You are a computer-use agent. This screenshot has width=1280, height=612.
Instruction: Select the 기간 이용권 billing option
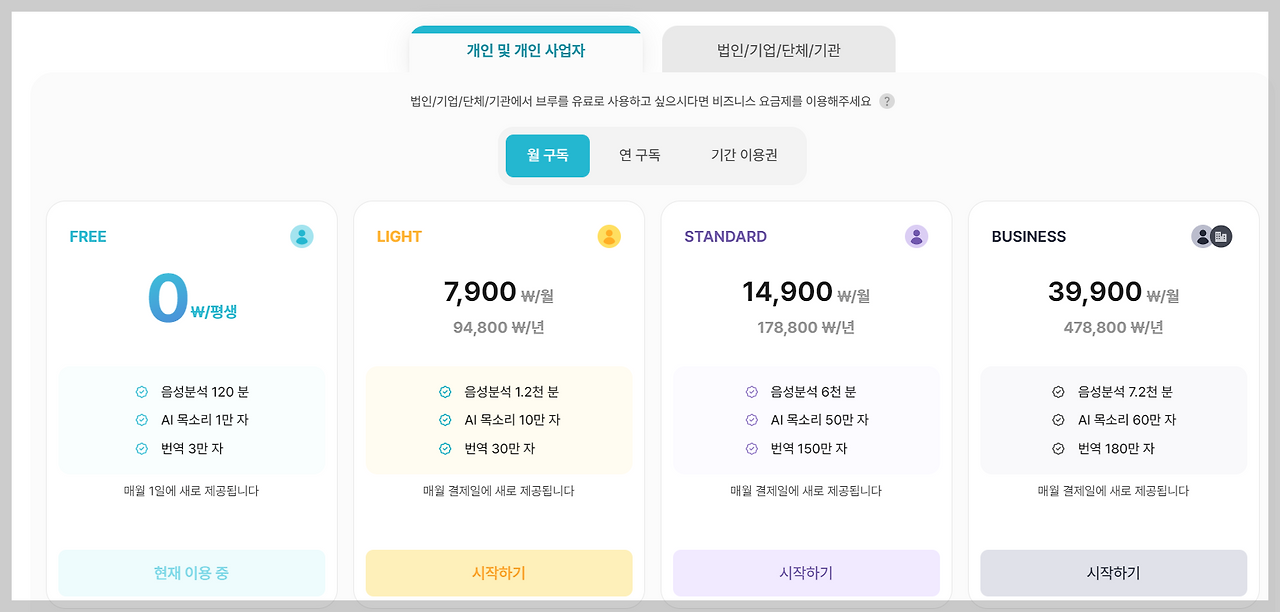(746, 156)
